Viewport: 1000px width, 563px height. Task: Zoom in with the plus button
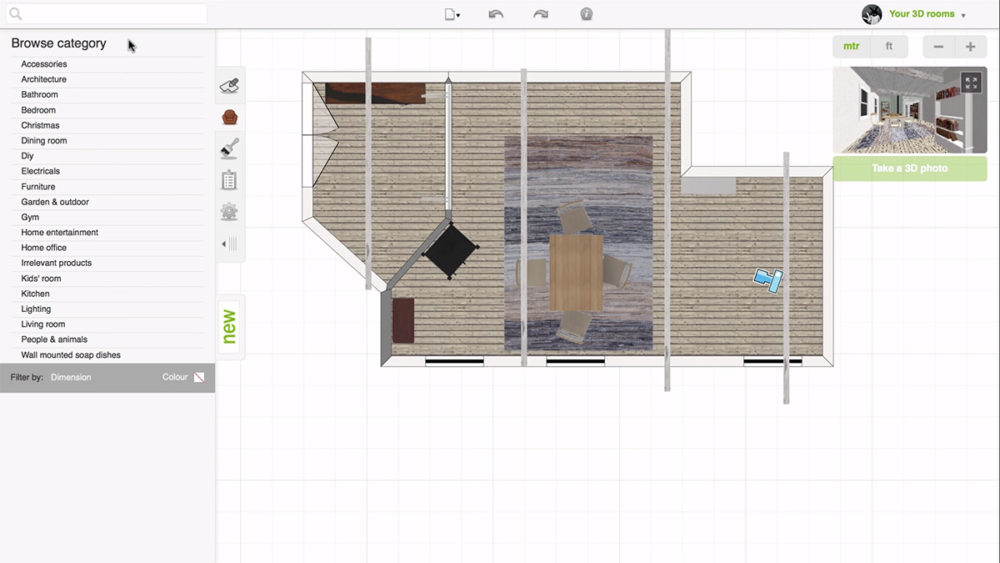[970, 47]
